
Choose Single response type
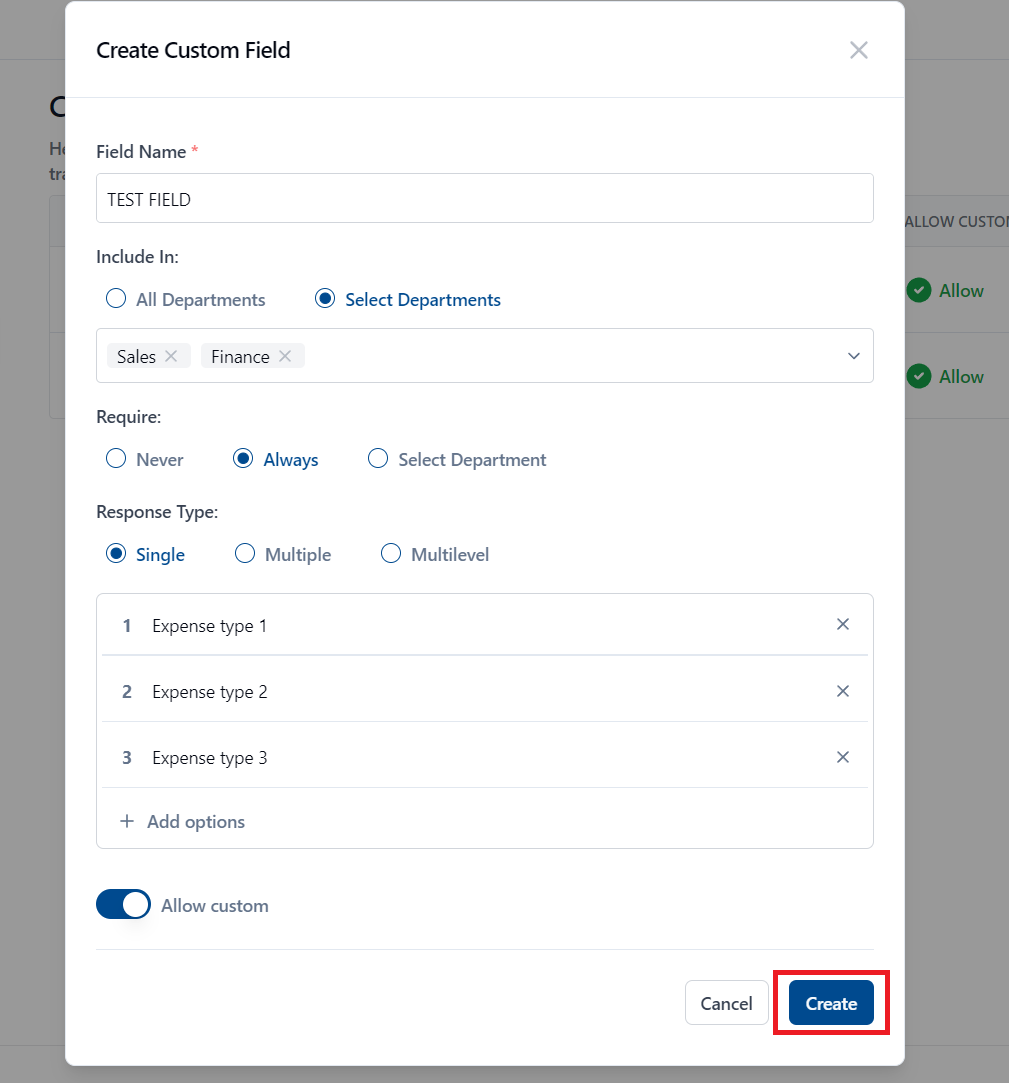(x=116, y=554)
